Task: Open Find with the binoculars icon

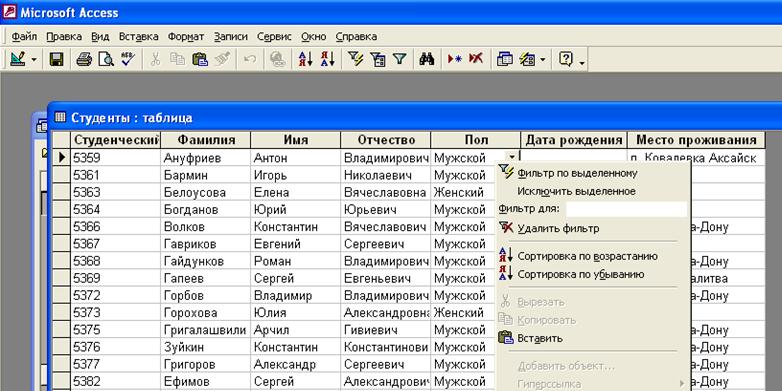Action: coord(426,59)
